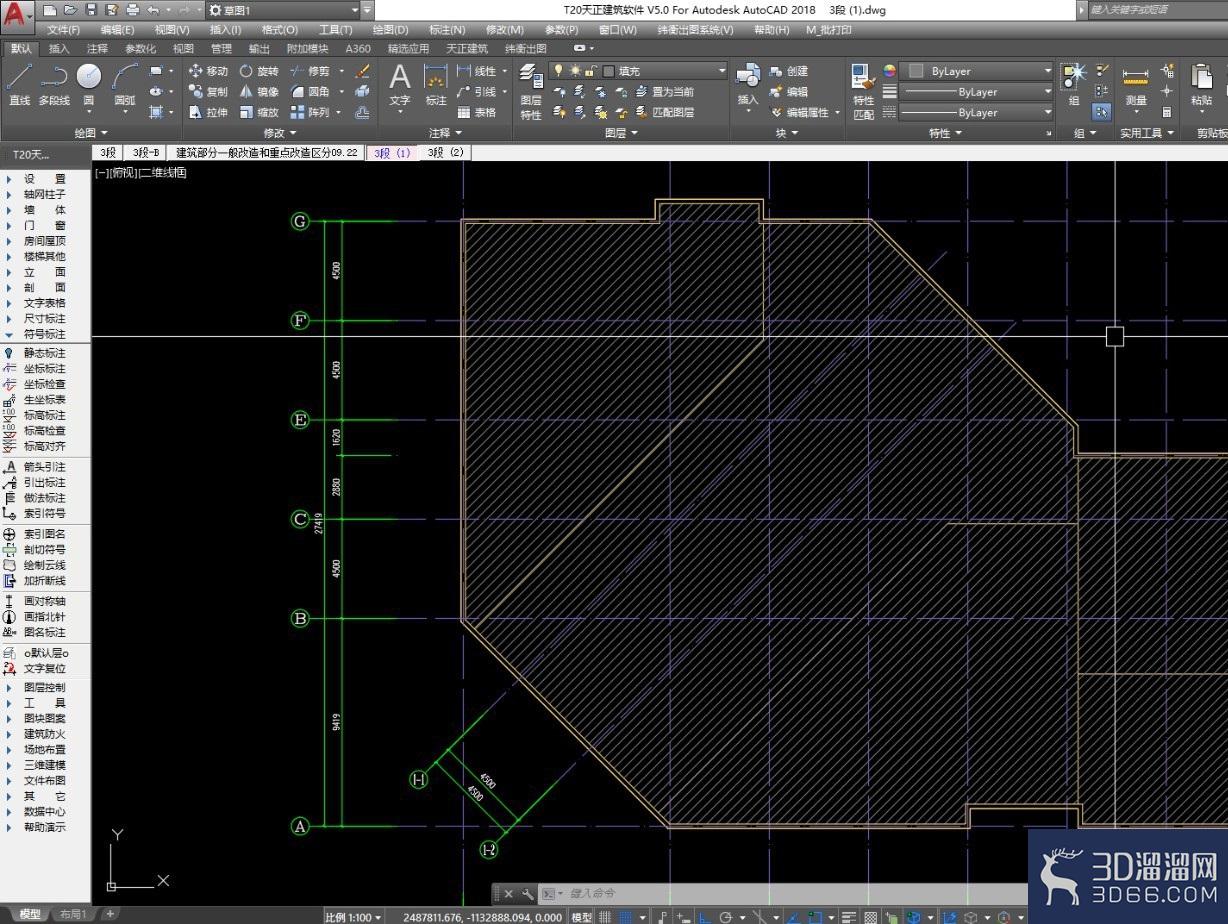
Task: Click 箭头引注 in the sidebar
Action: pos(45,467)
